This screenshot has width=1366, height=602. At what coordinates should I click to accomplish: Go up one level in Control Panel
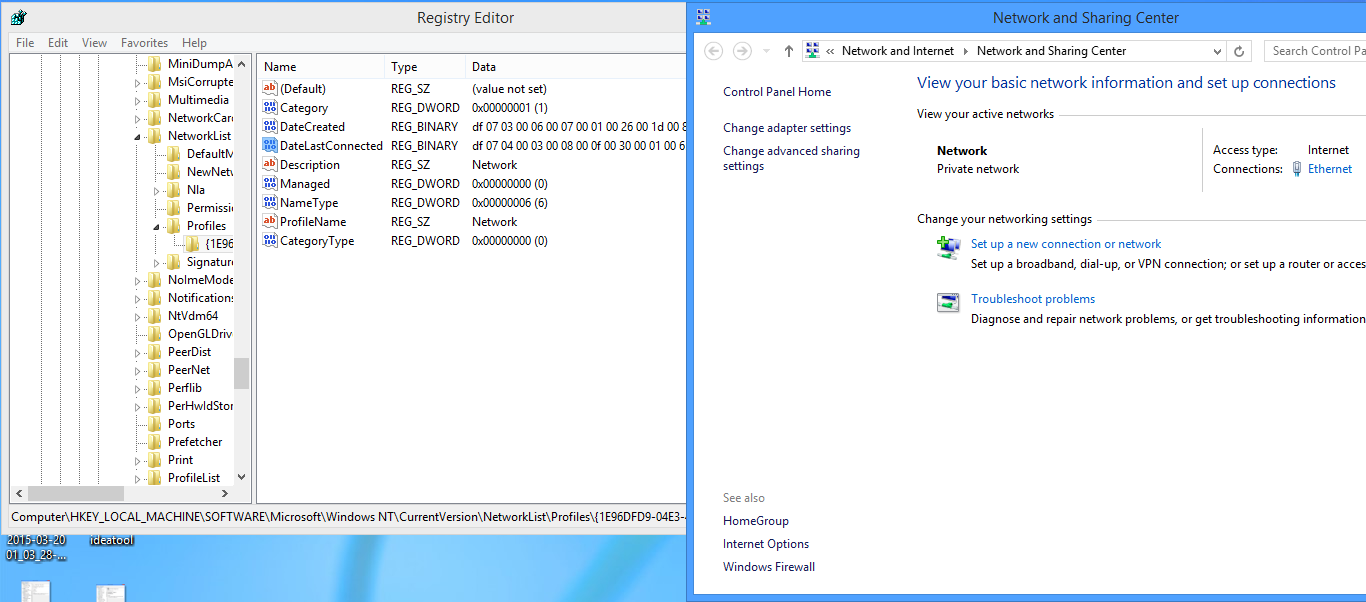tap(788, 51)
